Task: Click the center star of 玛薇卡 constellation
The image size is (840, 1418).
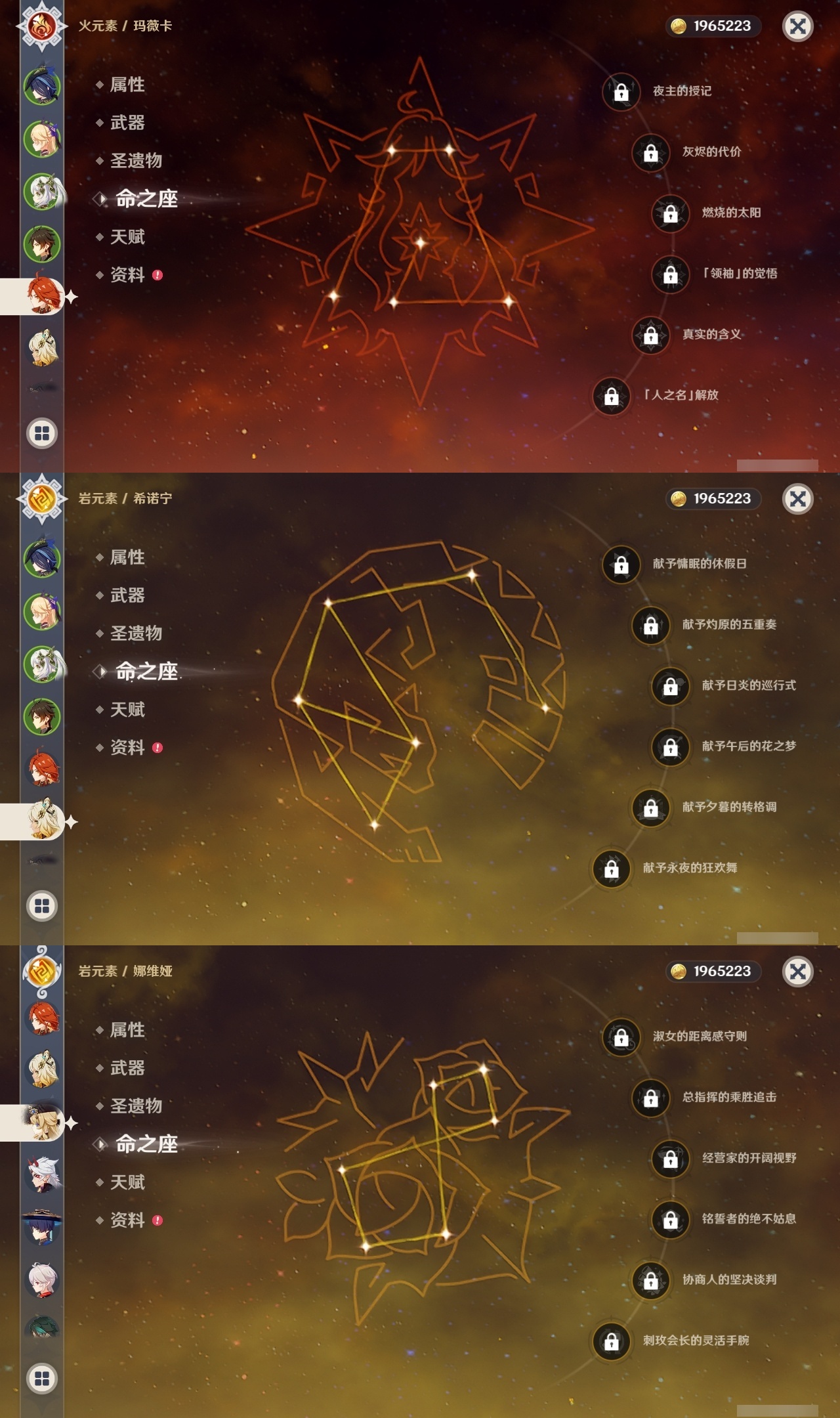Action: (420, 242)
